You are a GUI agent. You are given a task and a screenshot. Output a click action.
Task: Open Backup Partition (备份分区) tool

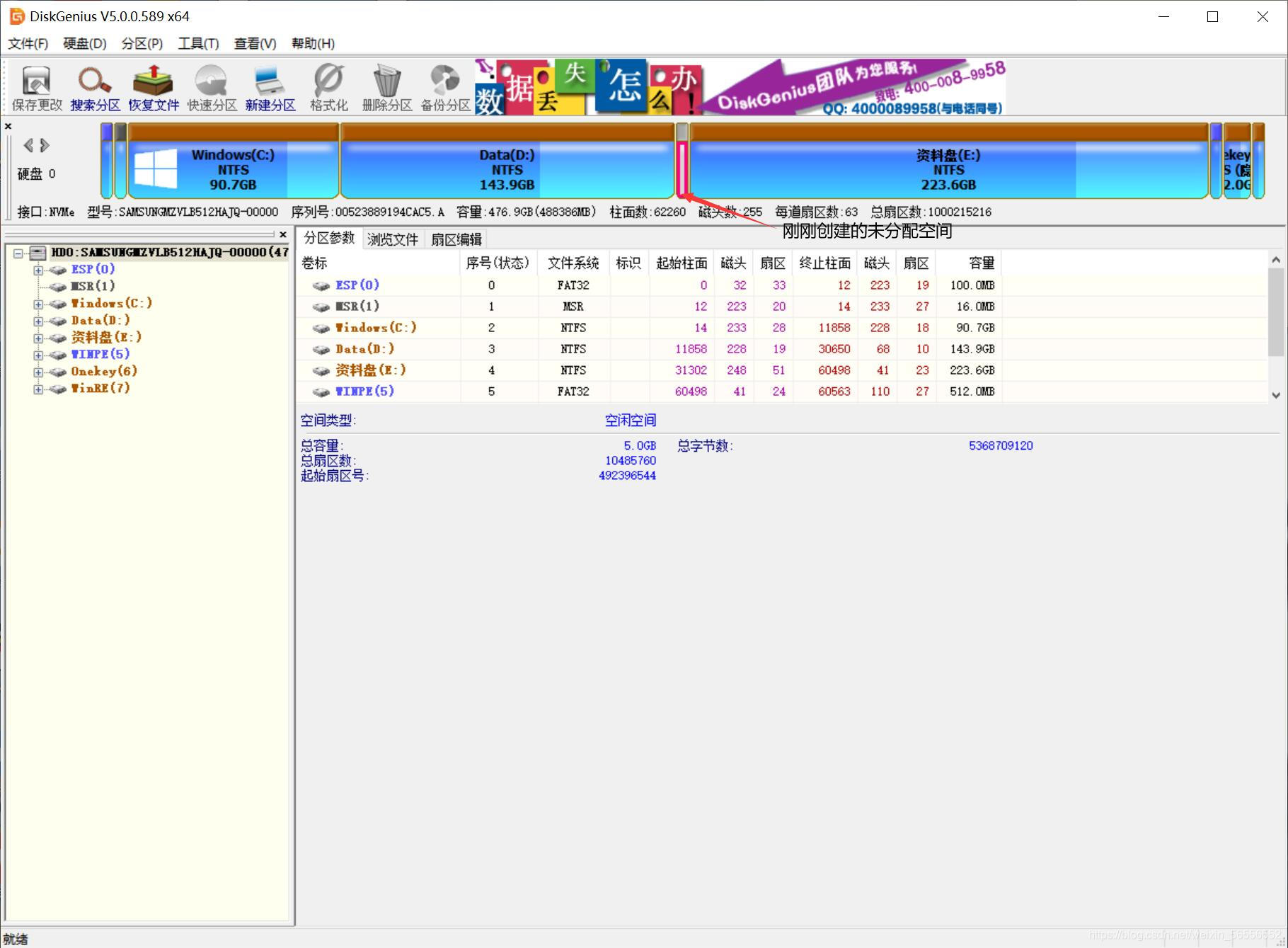445,88
